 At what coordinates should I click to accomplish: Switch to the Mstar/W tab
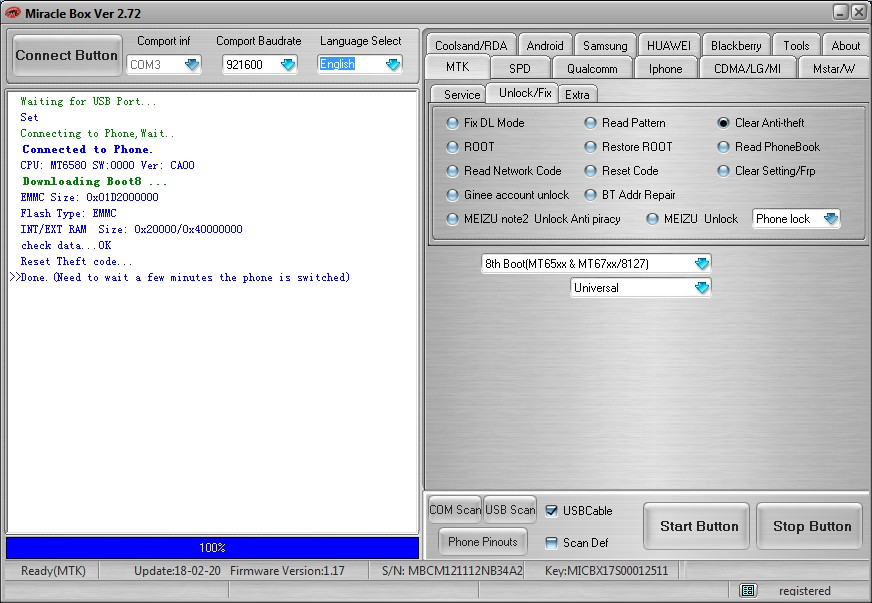(833, 68)
